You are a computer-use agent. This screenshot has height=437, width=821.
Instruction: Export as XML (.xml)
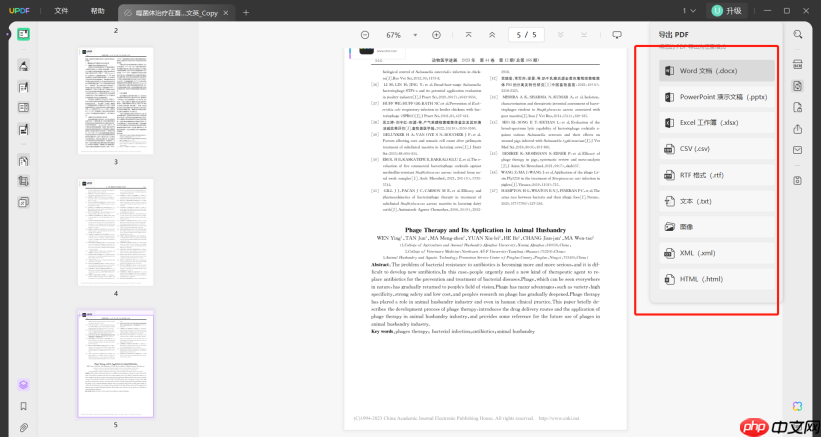716,253
